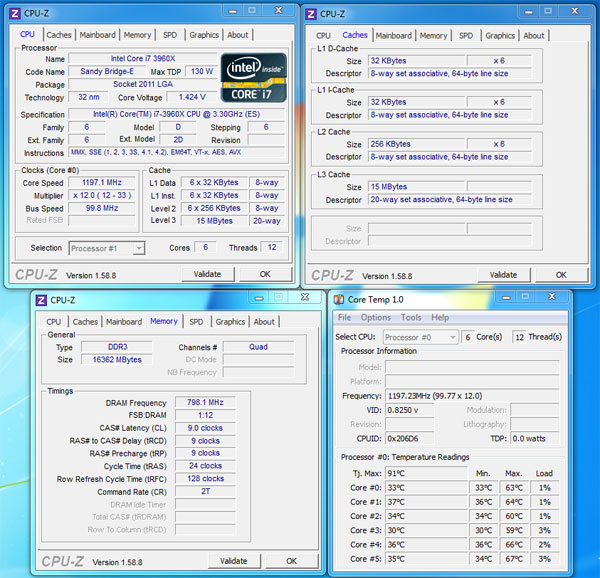
Task: Click the Tj. Max value '91°C'
Action: [x=426, y=474]
